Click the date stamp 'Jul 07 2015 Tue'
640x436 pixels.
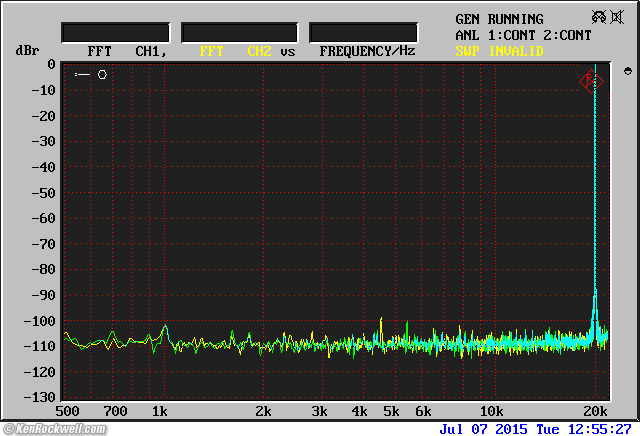click(499, 429)
